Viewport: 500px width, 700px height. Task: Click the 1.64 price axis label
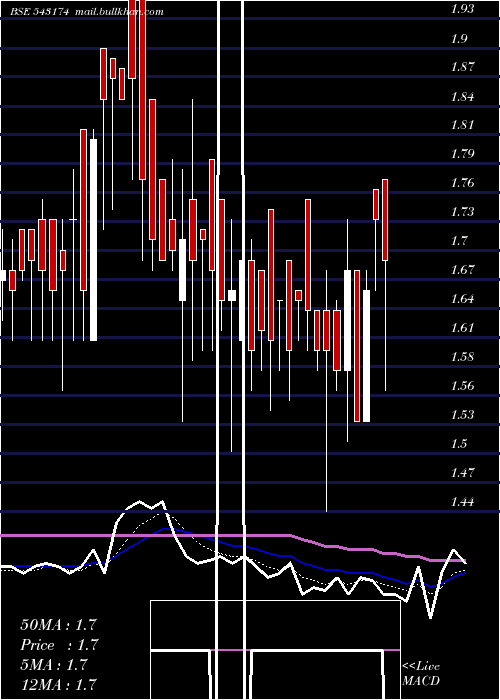click(x=463, y=299)
